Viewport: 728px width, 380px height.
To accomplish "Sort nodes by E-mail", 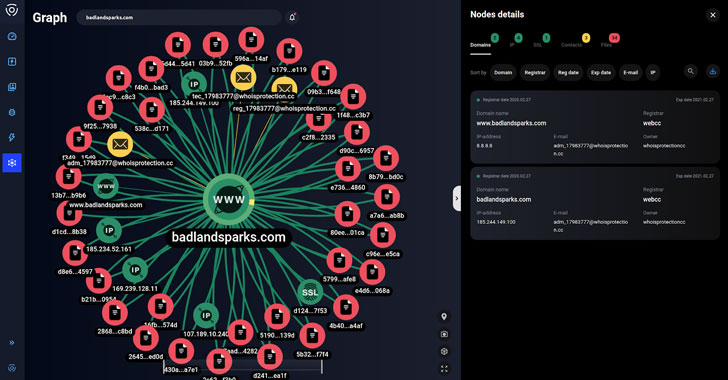I will (630, 72).
